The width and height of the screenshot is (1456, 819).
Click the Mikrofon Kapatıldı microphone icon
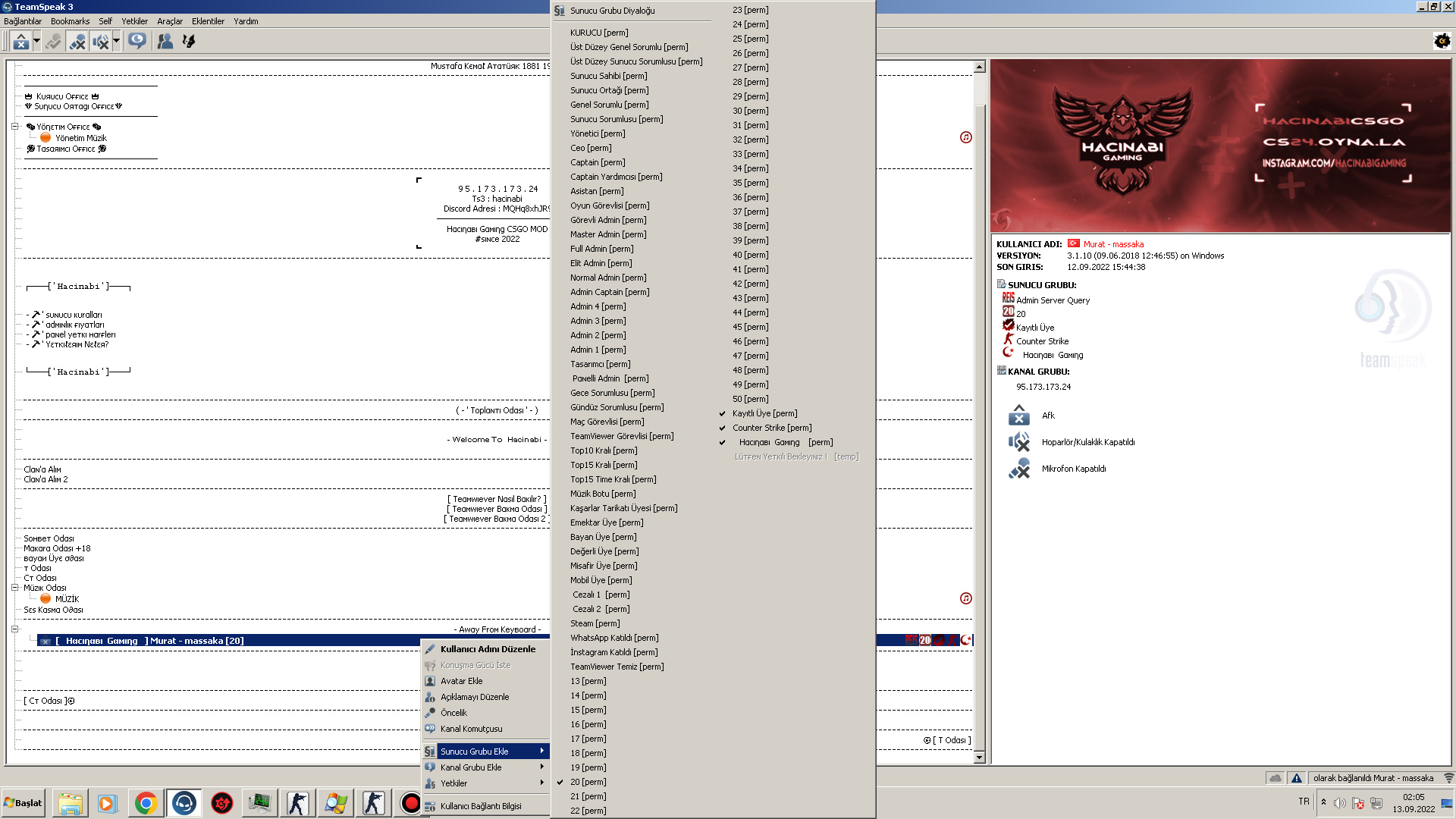1019,469
